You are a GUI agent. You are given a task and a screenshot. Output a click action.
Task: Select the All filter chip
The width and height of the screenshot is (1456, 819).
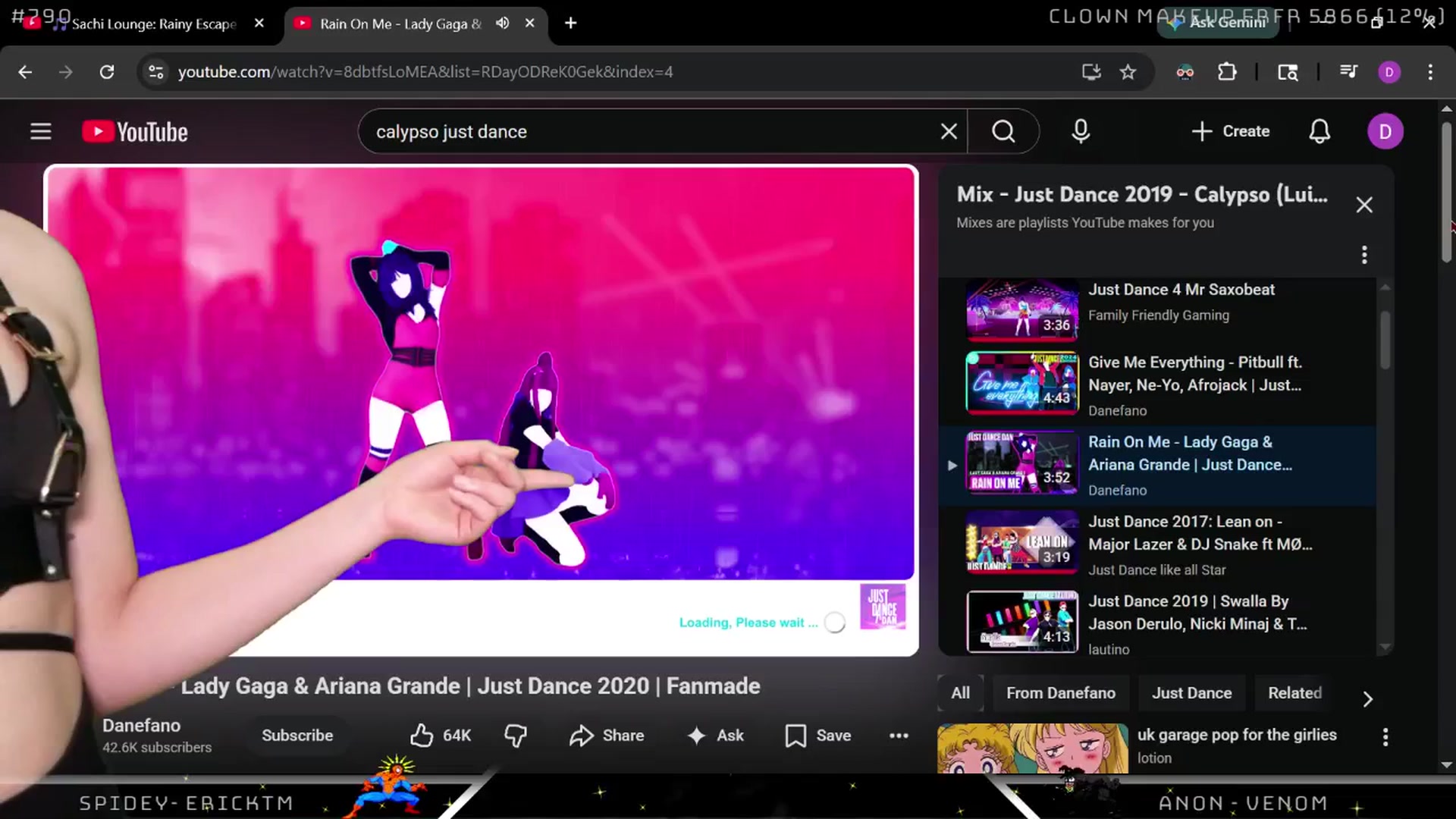(x=960, y=693)
